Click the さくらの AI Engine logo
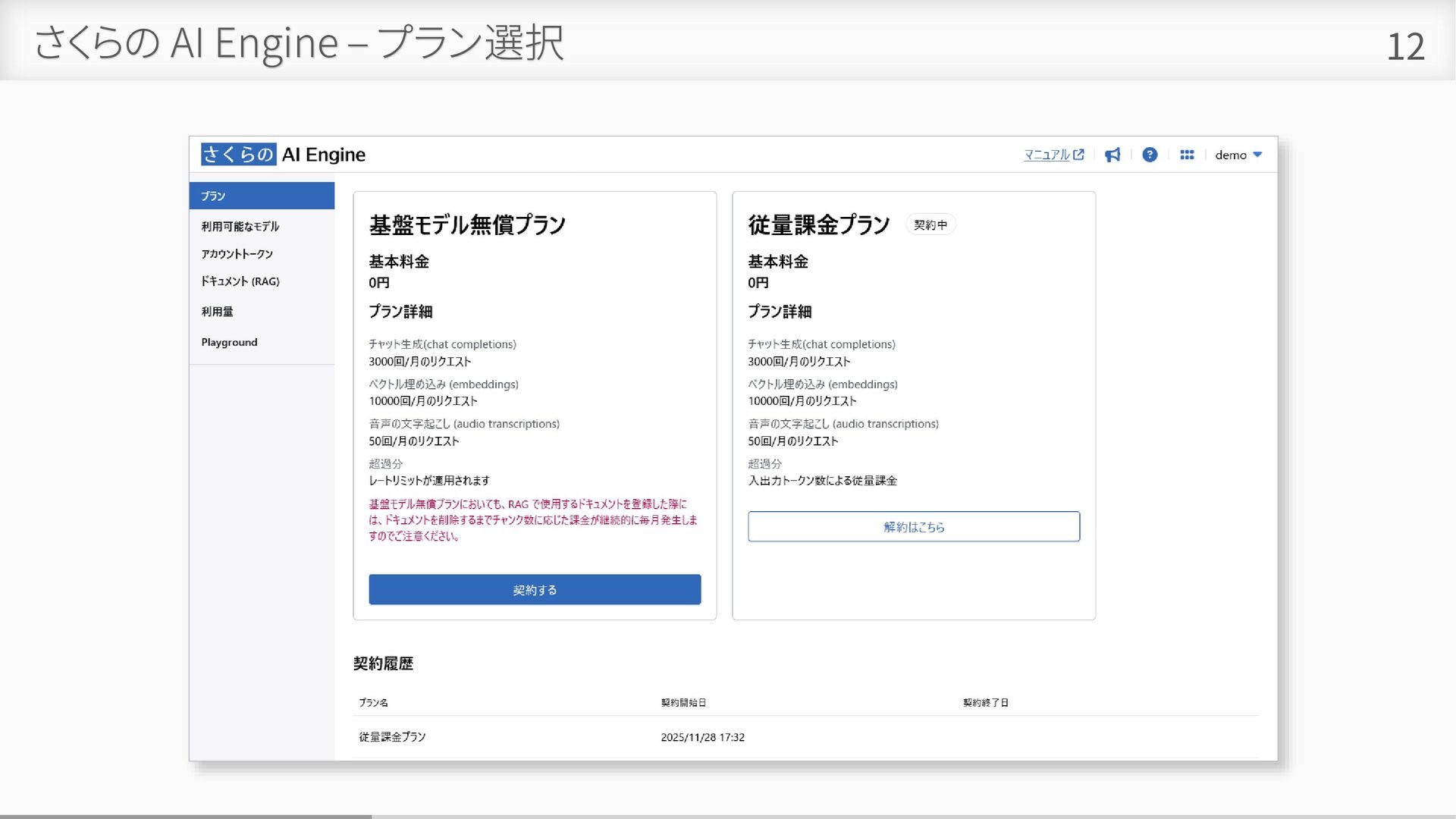Viewport: 1456px width, 819px height. pos(283,155)
